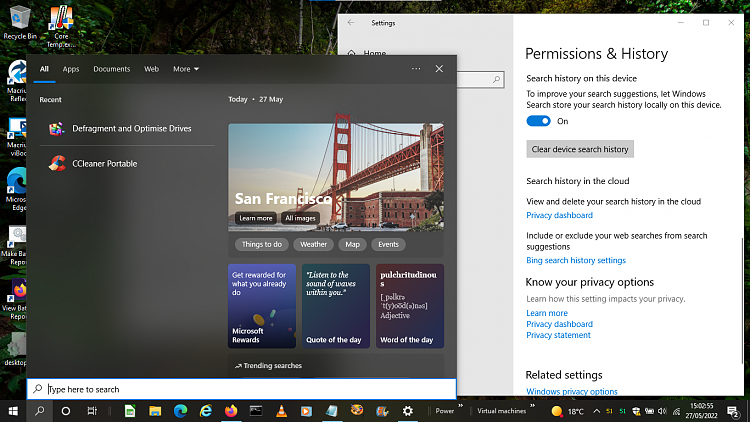Open search panel options (three dots)
This screenshot has height=422, width=750.
[416, 69]
